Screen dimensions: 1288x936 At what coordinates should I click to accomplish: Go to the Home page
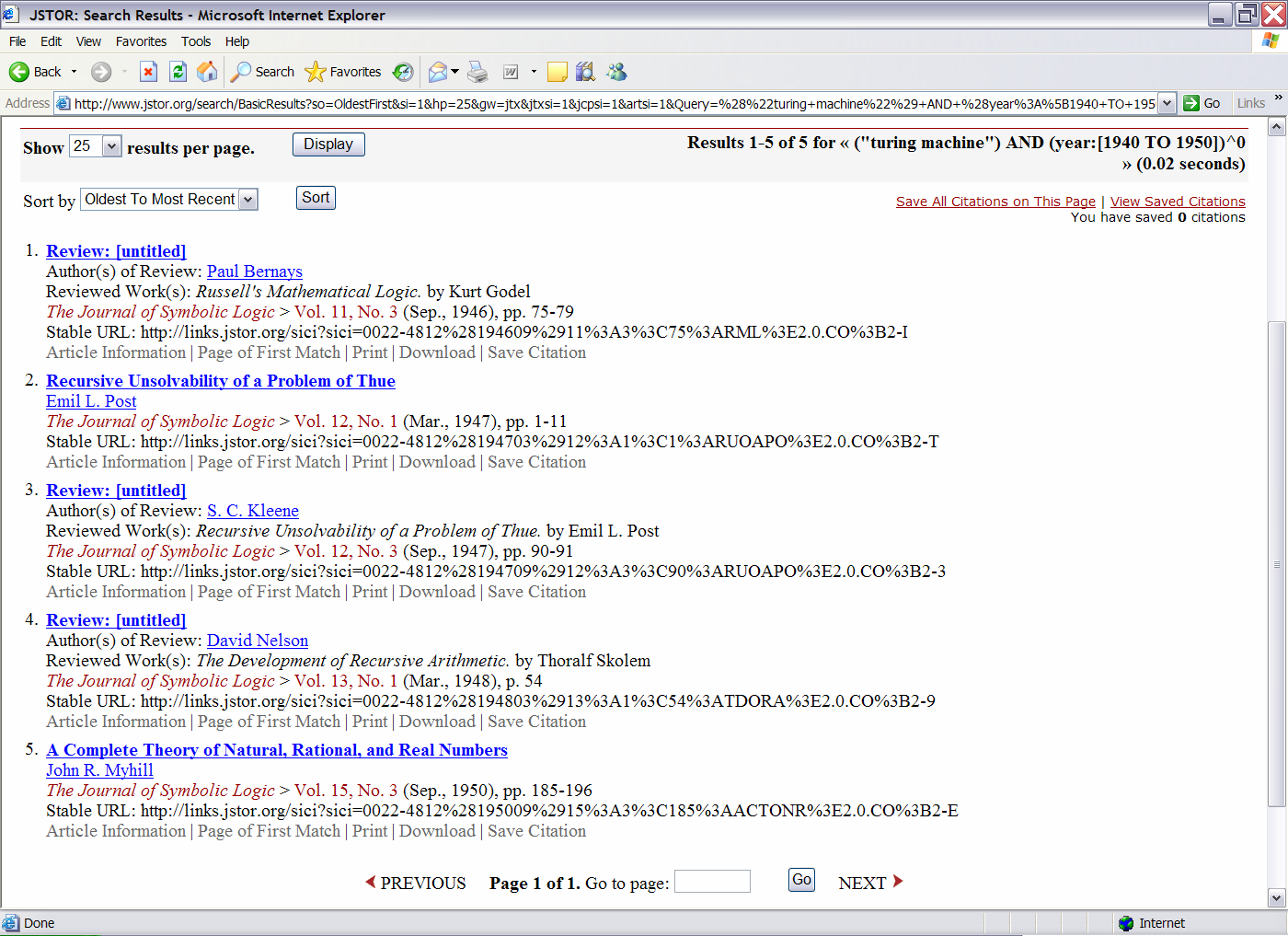pyautogui.click(x=208, y=72)
